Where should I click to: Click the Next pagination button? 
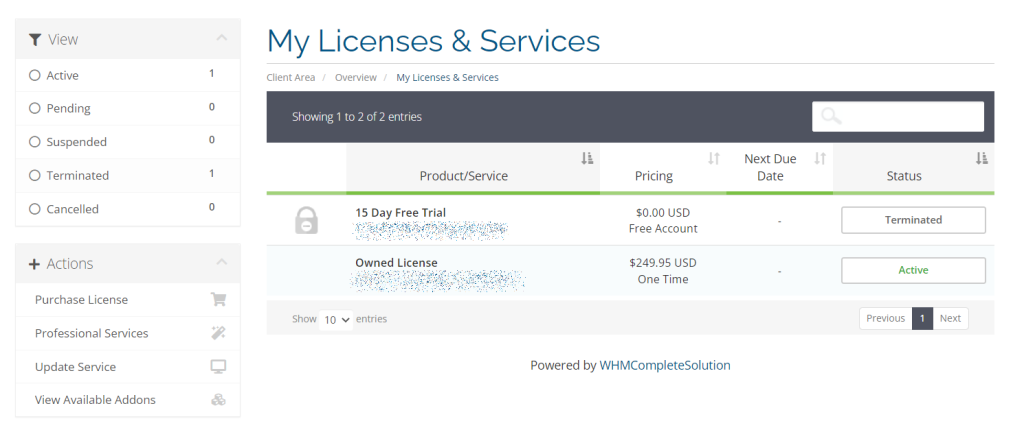950,319
